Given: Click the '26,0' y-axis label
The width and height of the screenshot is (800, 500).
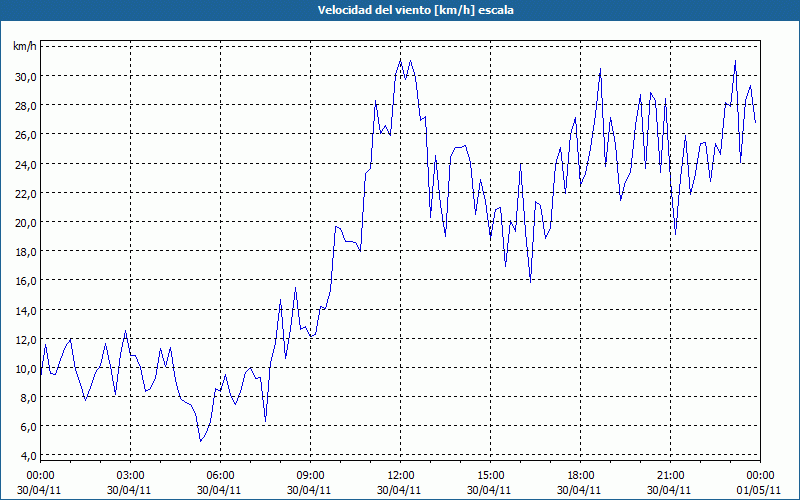Looking at the screenshot, I should 26,135.
